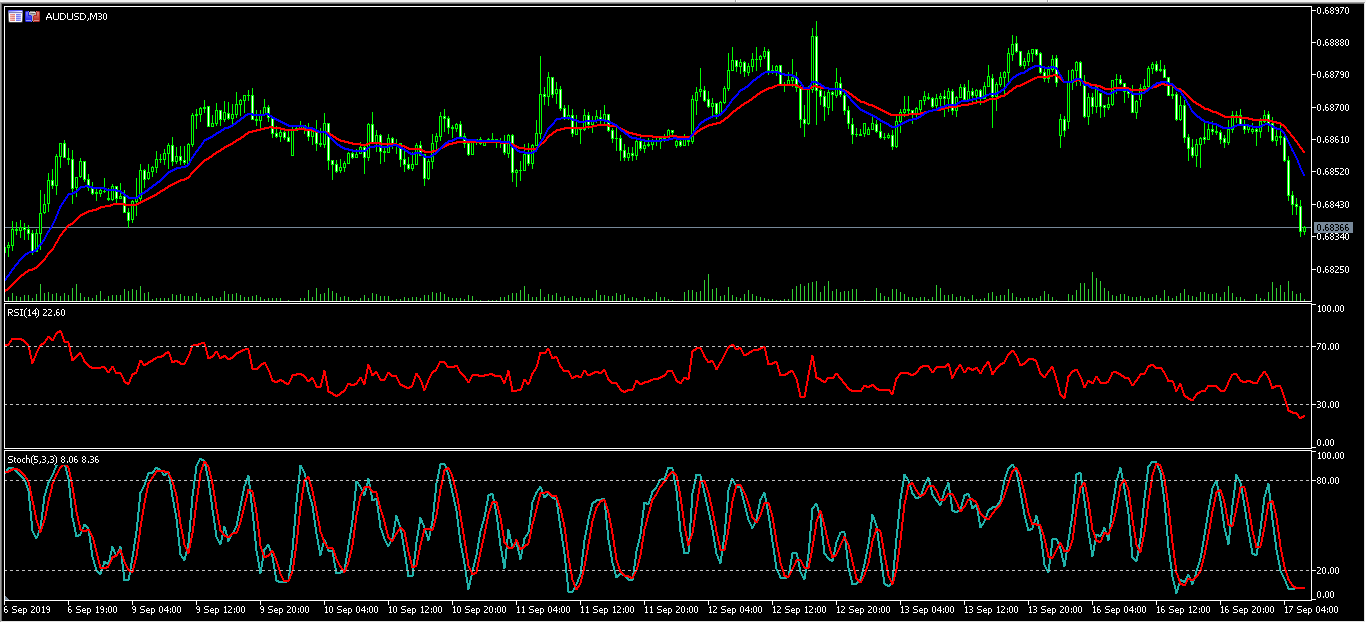Click the 0.68250 price axis label
Viewport: 1366px width, 623px height.
click(1334, 269)
